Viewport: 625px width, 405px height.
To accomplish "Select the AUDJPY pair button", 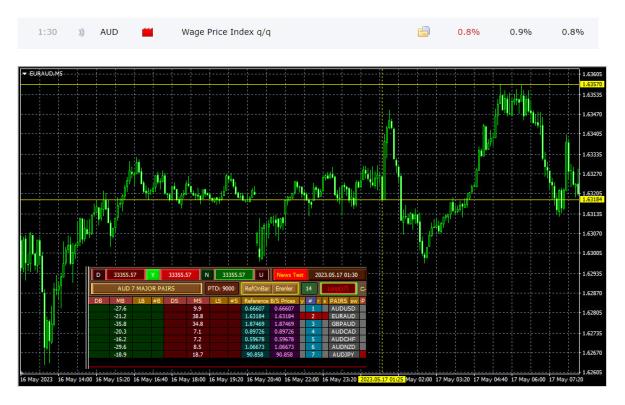I will (x=343, y=354).
